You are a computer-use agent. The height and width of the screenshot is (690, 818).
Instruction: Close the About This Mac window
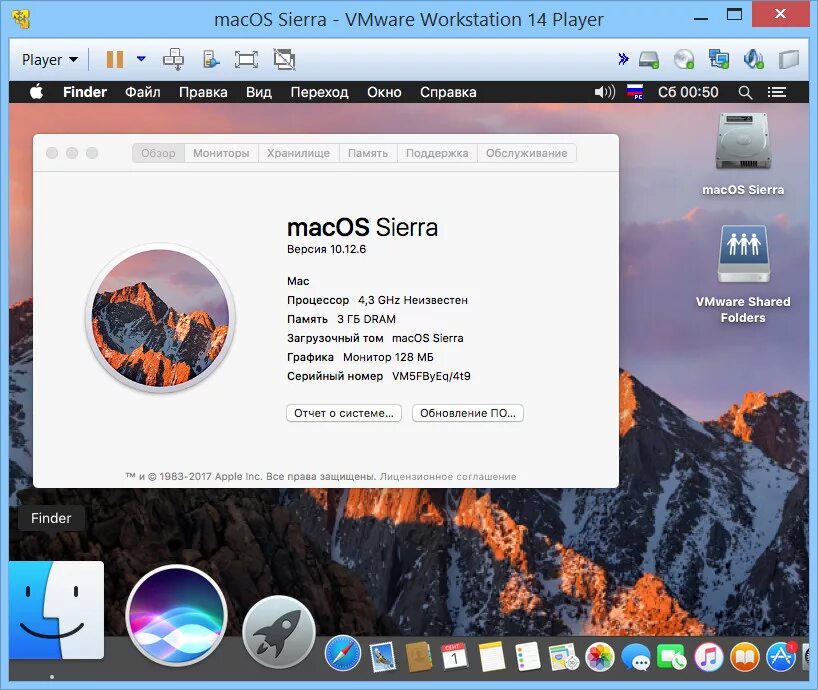[52, 153]
